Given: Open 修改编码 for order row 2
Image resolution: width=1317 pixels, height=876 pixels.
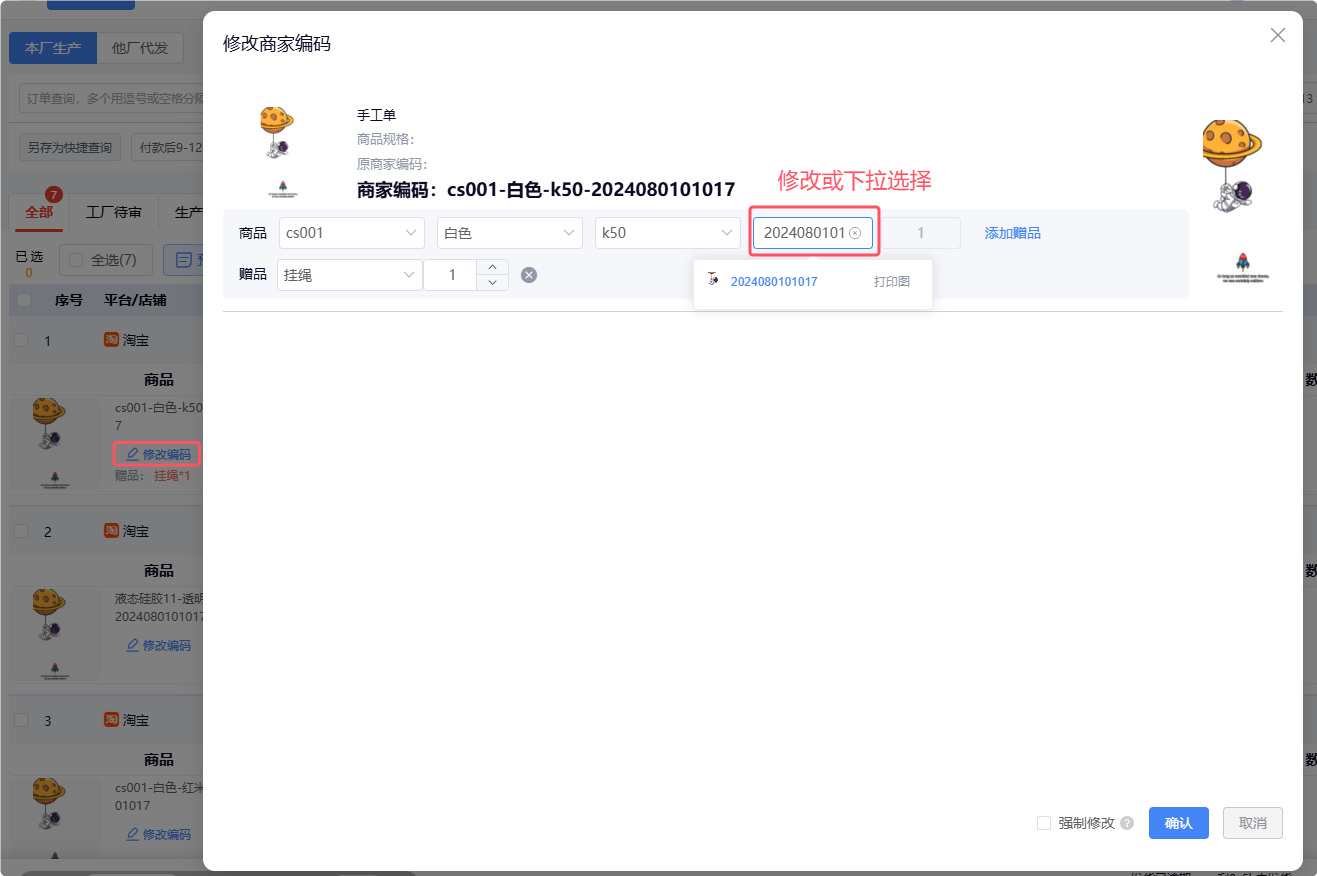Looking at the screenshot, I should (x=158, y=645).
